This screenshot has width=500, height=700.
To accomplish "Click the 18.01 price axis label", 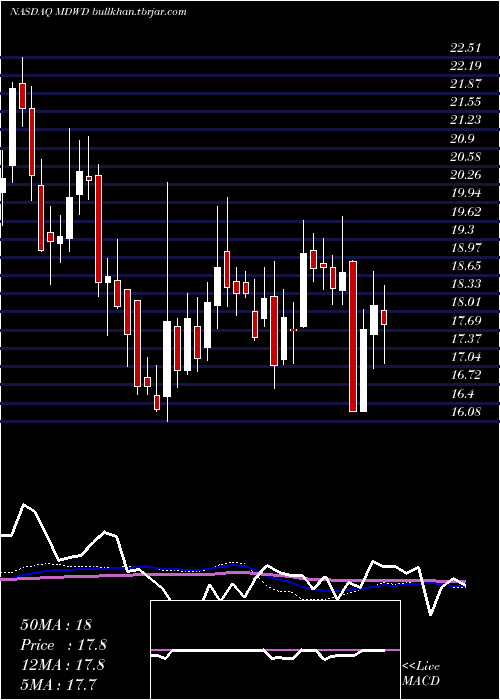I will click(x=466, y=301).
